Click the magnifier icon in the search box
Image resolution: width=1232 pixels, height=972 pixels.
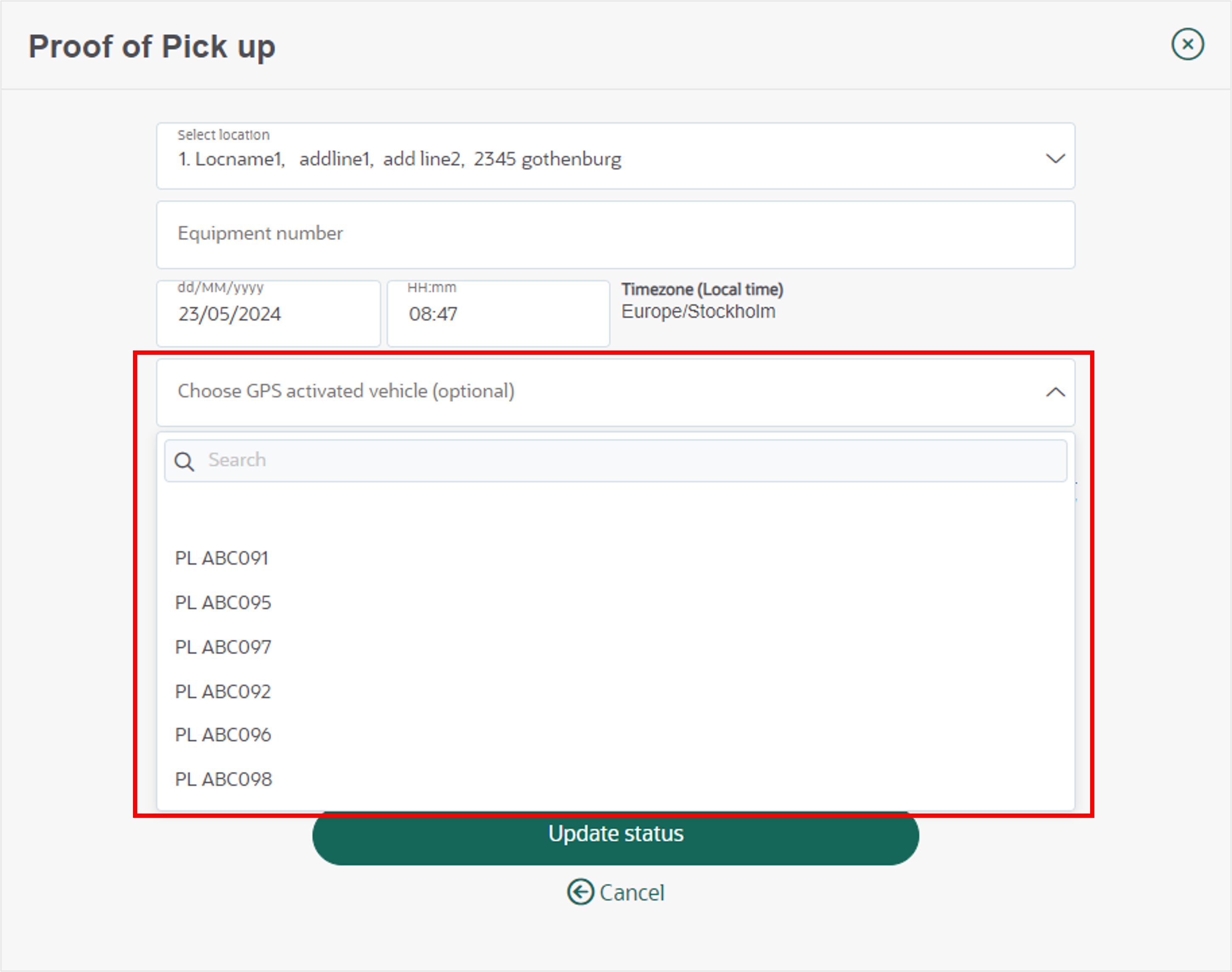coord(184,461)
